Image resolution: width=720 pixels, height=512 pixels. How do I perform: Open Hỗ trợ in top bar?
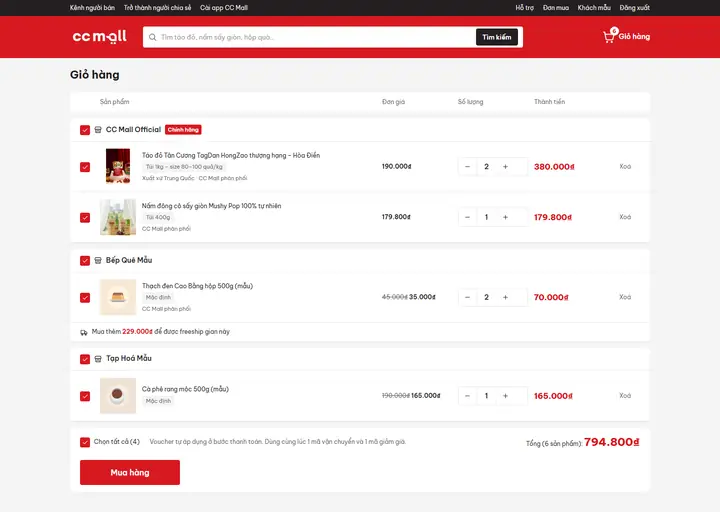coord(524,8)
